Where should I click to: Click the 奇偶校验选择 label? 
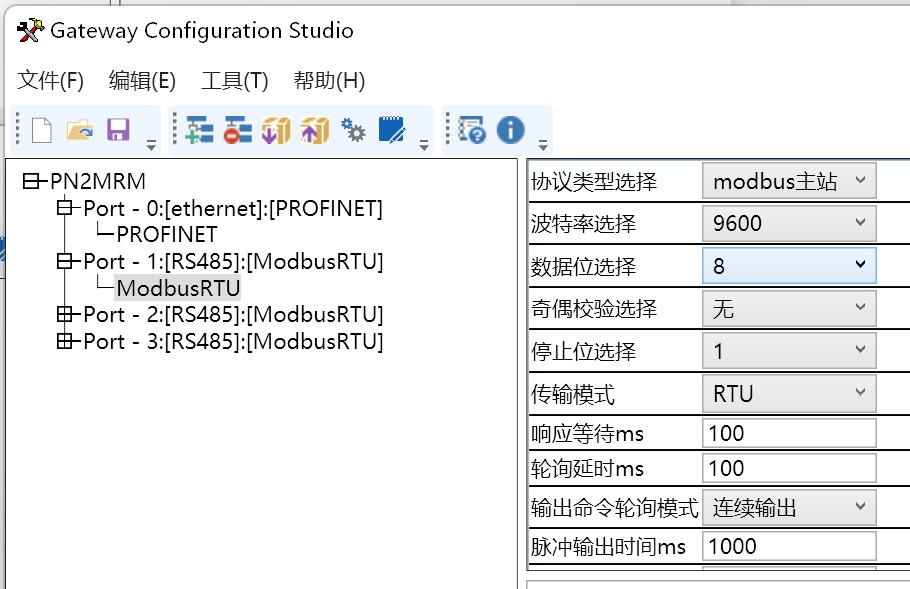coord(594,308)
